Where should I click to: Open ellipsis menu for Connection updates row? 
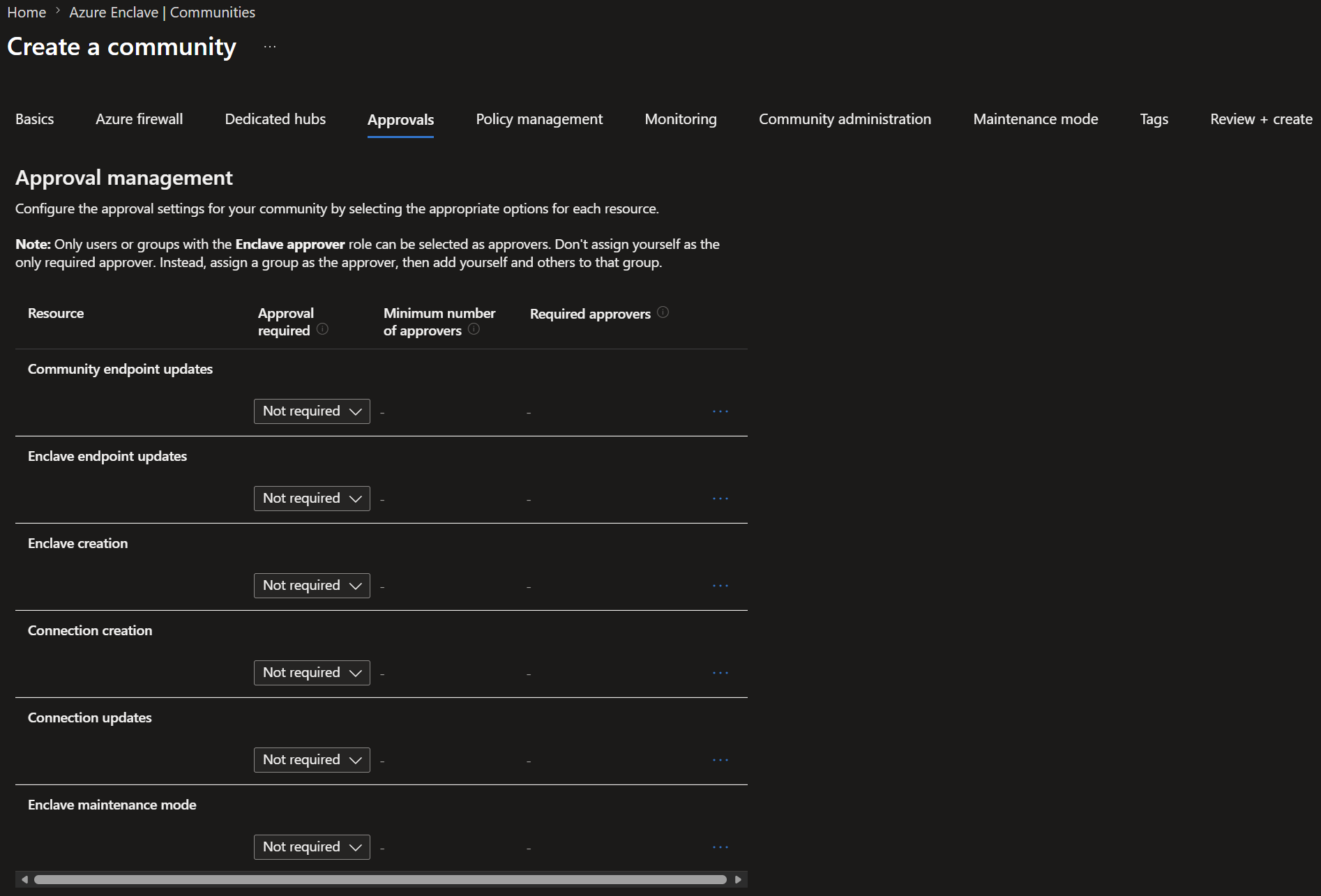tap(720, 760)
